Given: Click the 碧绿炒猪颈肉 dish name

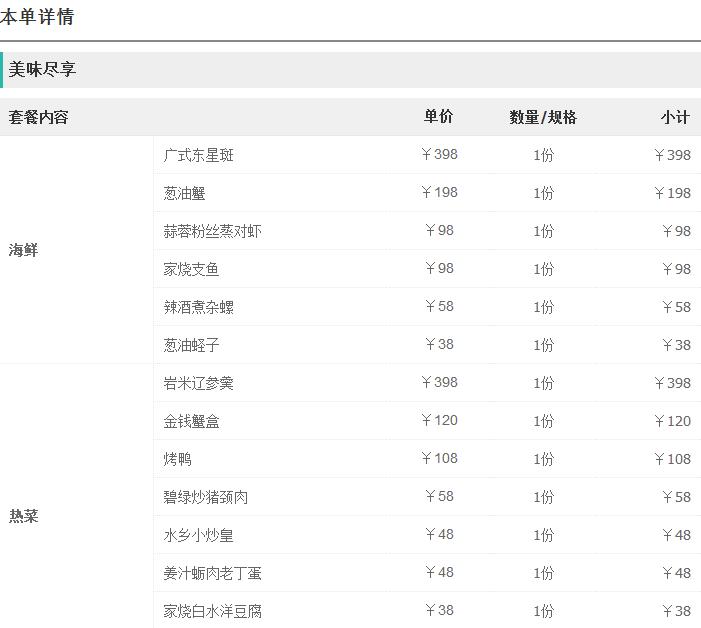Looking at the screenshot, I should point(206,497).
